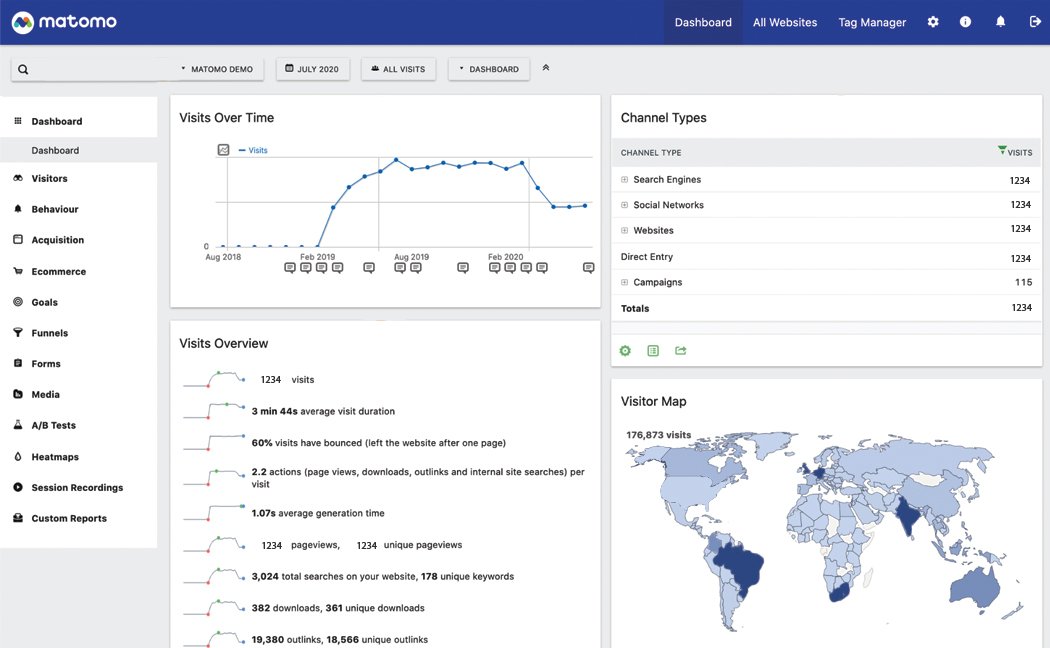This screenshot has width=1050, height=648.
Task: Click the Totals row
Action: [x=826, y=309]
